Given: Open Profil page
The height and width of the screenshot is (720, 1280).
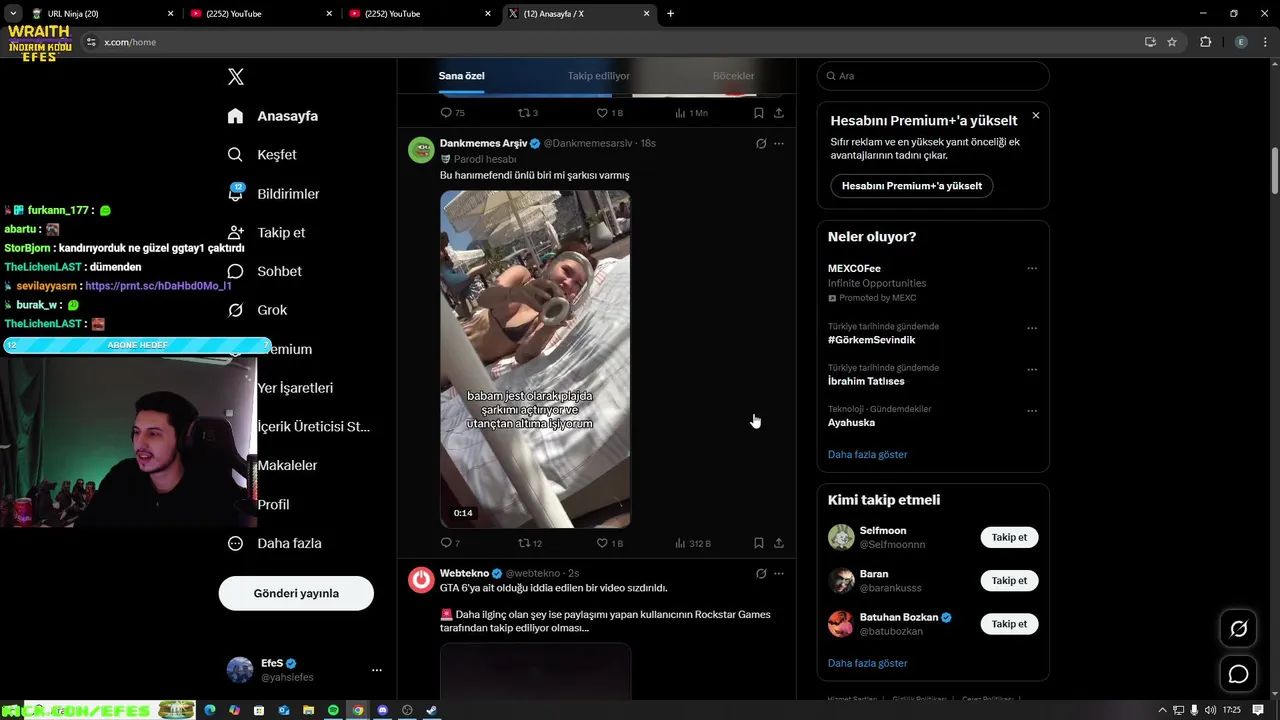Looking at the screenshot, I should click(273, 505).
